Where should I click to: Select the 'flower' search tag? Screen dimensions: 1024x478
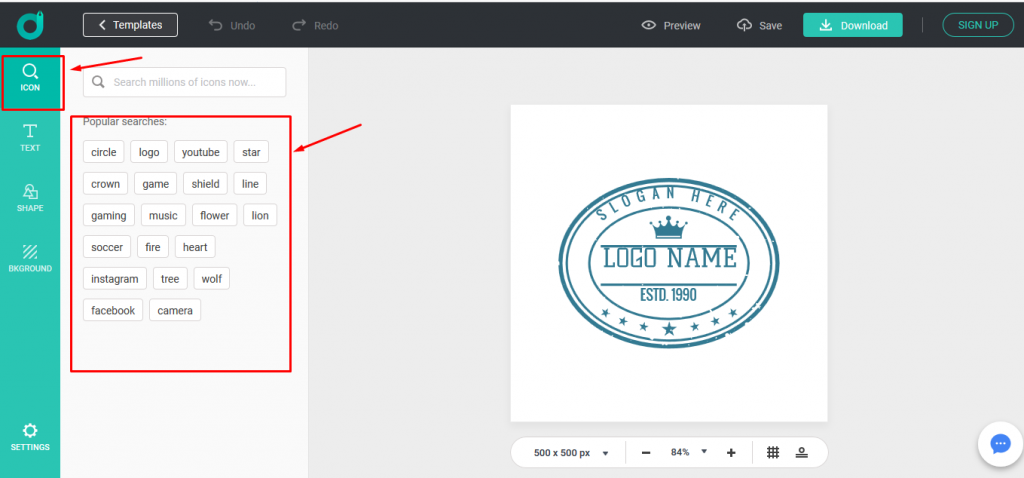[x=214, y=215]
